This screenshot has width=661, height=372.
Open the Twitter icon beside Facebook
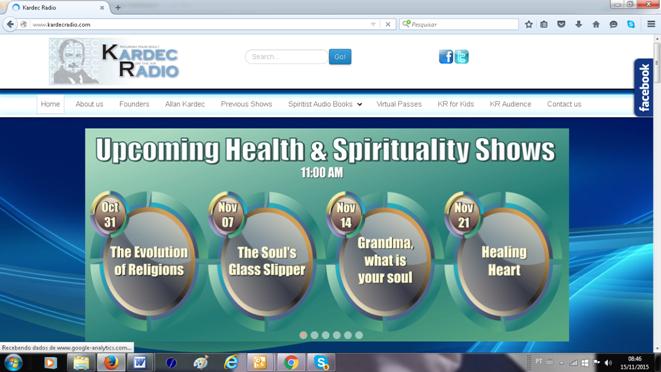coord(461,57)
